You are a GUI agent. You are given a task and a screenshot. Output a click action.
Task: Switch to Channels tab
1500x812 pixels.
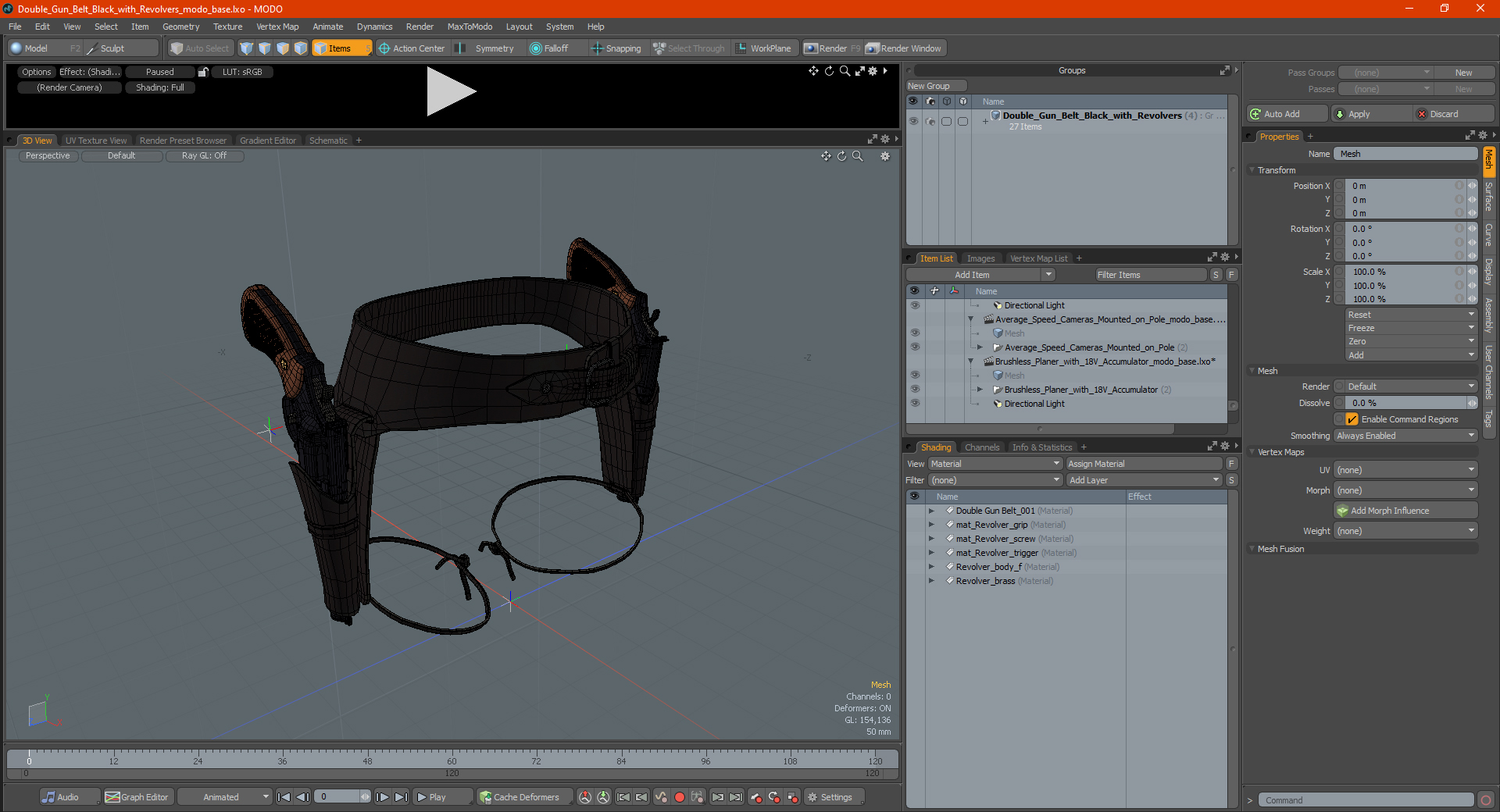[x=982, y=447]
